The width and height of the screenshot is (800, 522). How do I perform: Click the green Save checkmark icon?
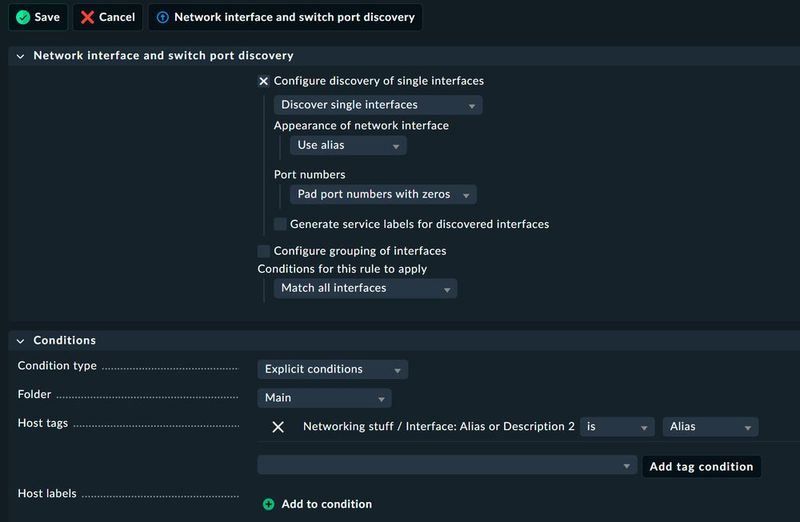point(23,17)
